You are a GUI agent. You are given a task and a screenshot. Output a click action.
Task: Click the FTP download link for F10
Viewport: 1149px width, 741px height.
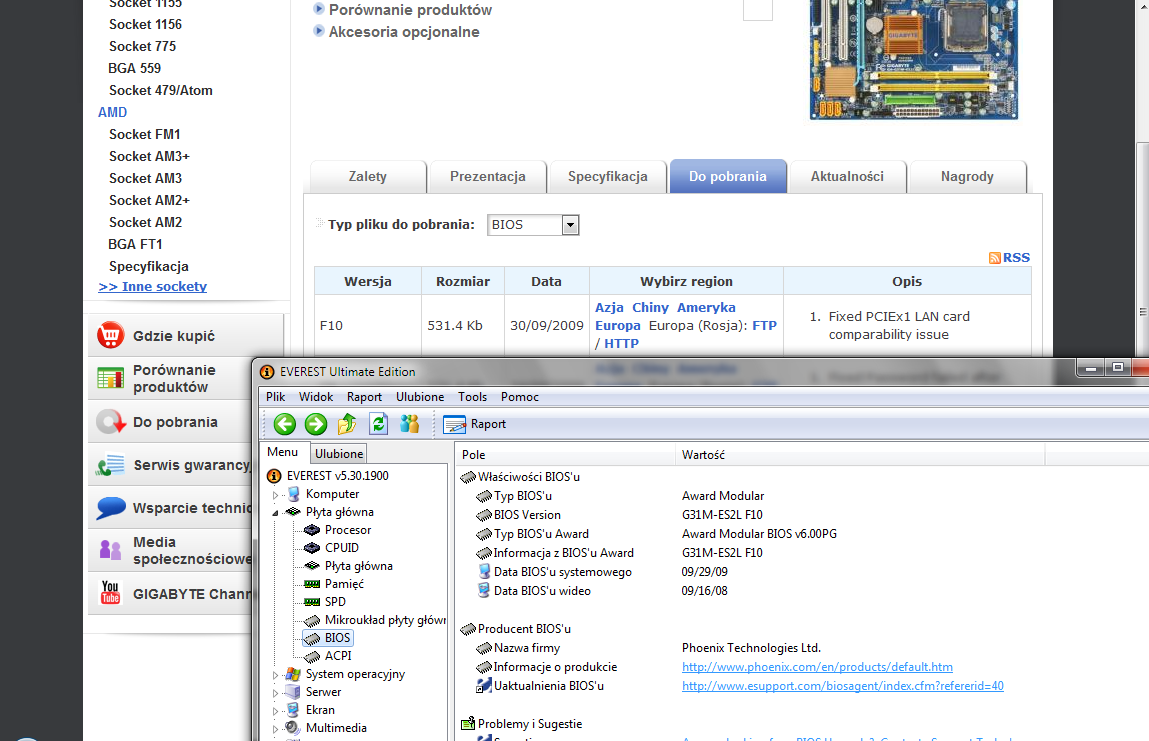coord(764,325)
